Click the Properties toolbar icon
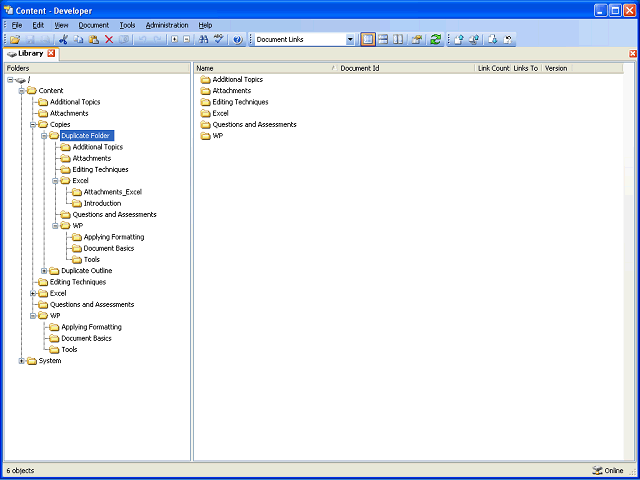Viewport: 640px width, 480px height. (416, 40)
